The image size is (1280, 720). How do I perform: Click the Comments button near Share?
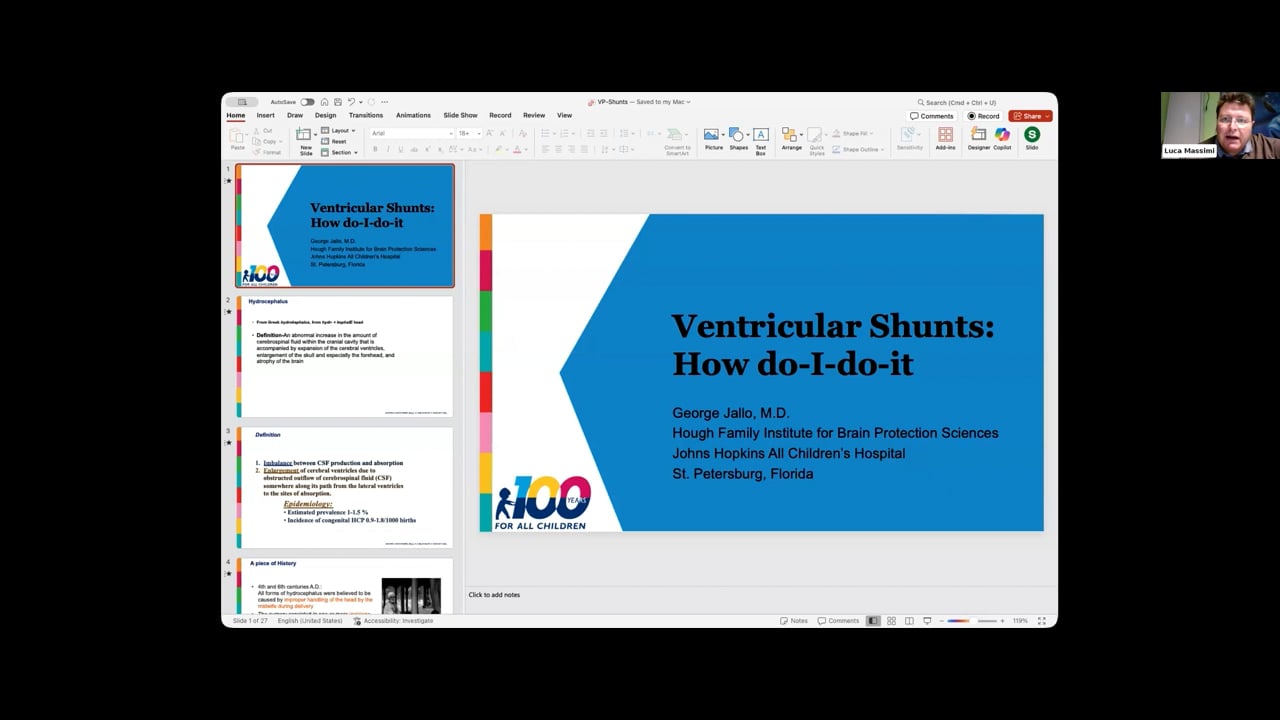931,116
